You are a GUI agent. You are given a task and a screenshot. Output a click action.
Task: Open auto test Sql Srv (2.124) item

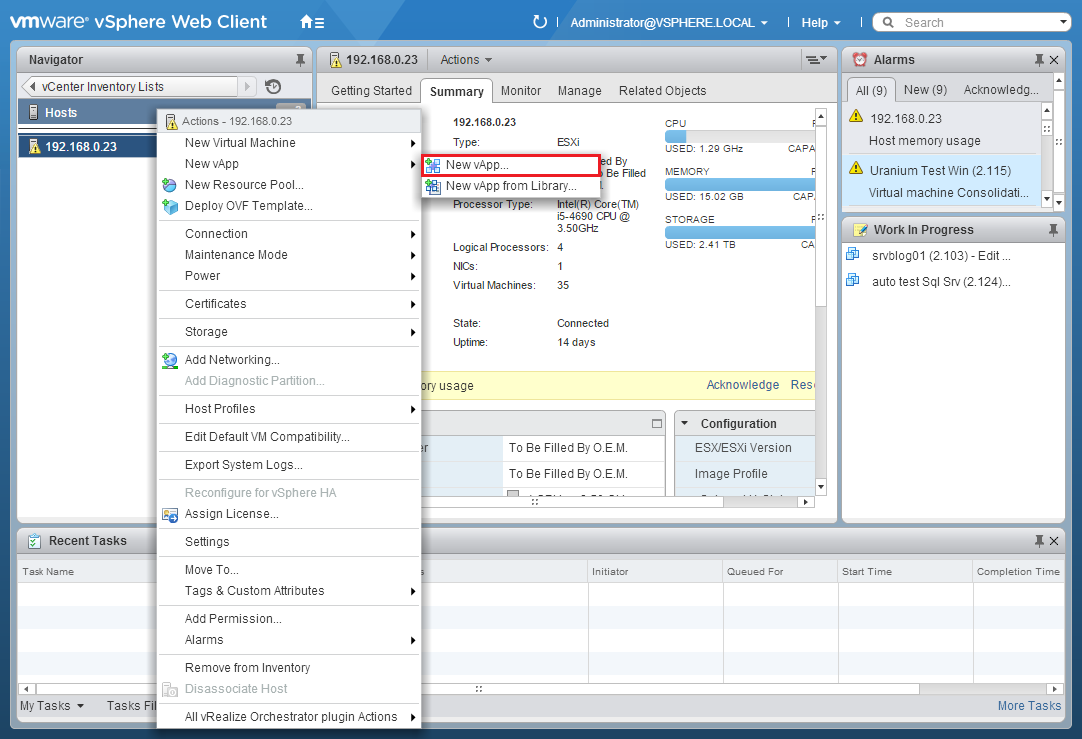coord(941,282)
